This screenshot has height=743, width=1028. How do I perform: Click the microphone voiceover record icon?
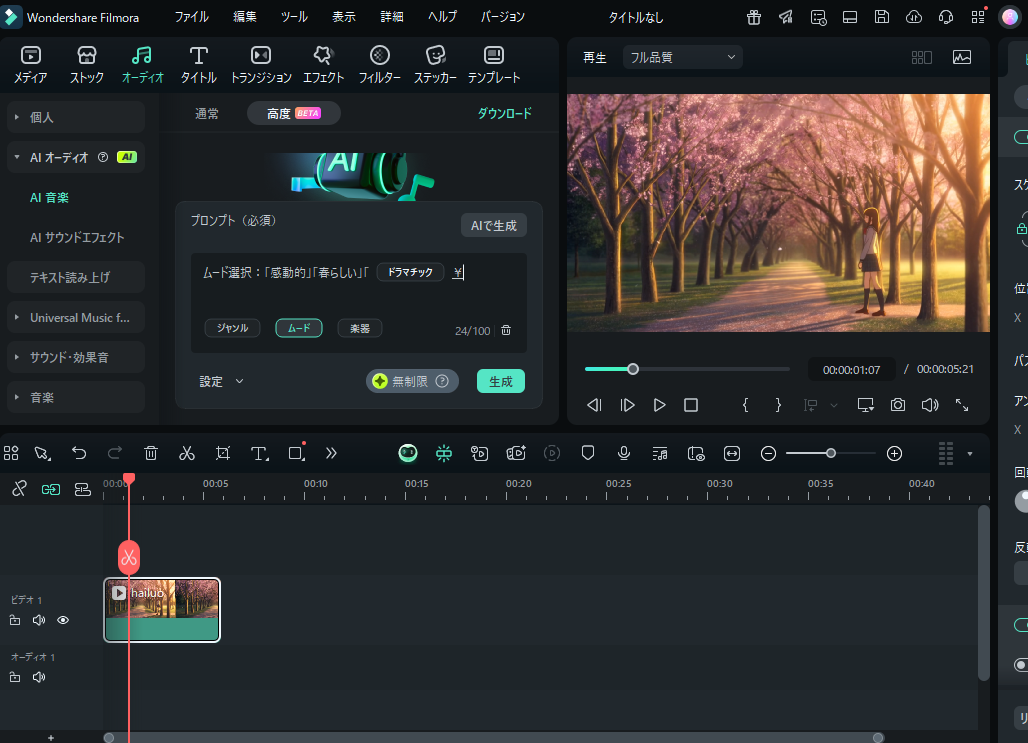624,453
